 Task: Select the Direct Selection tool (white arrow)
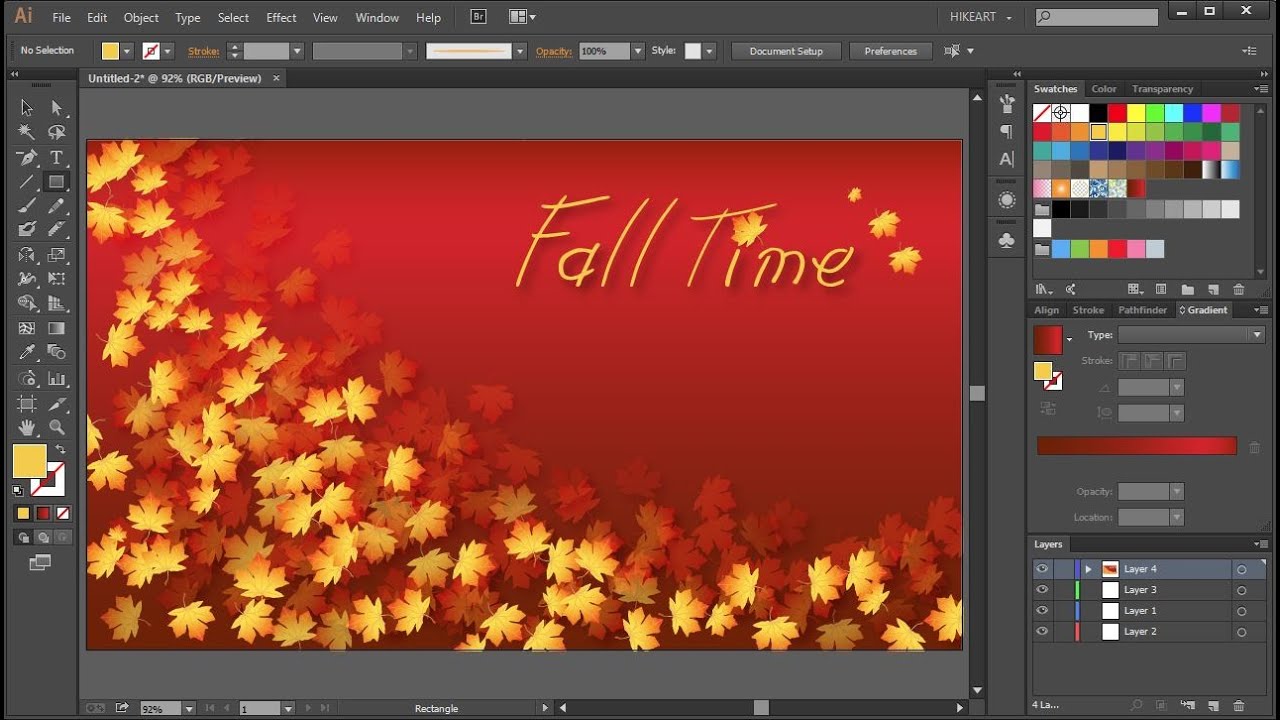(x=57, y=108)
